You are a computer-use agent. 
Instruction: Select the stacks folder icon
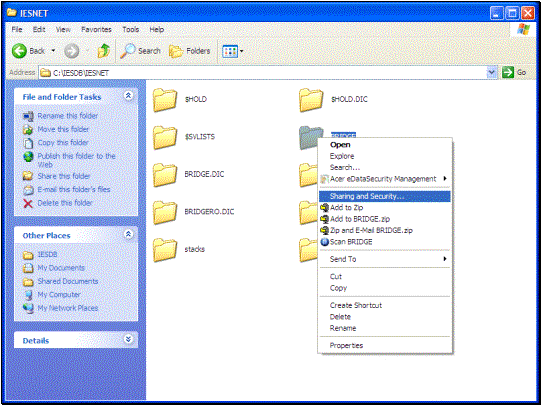tap(165, 250)
